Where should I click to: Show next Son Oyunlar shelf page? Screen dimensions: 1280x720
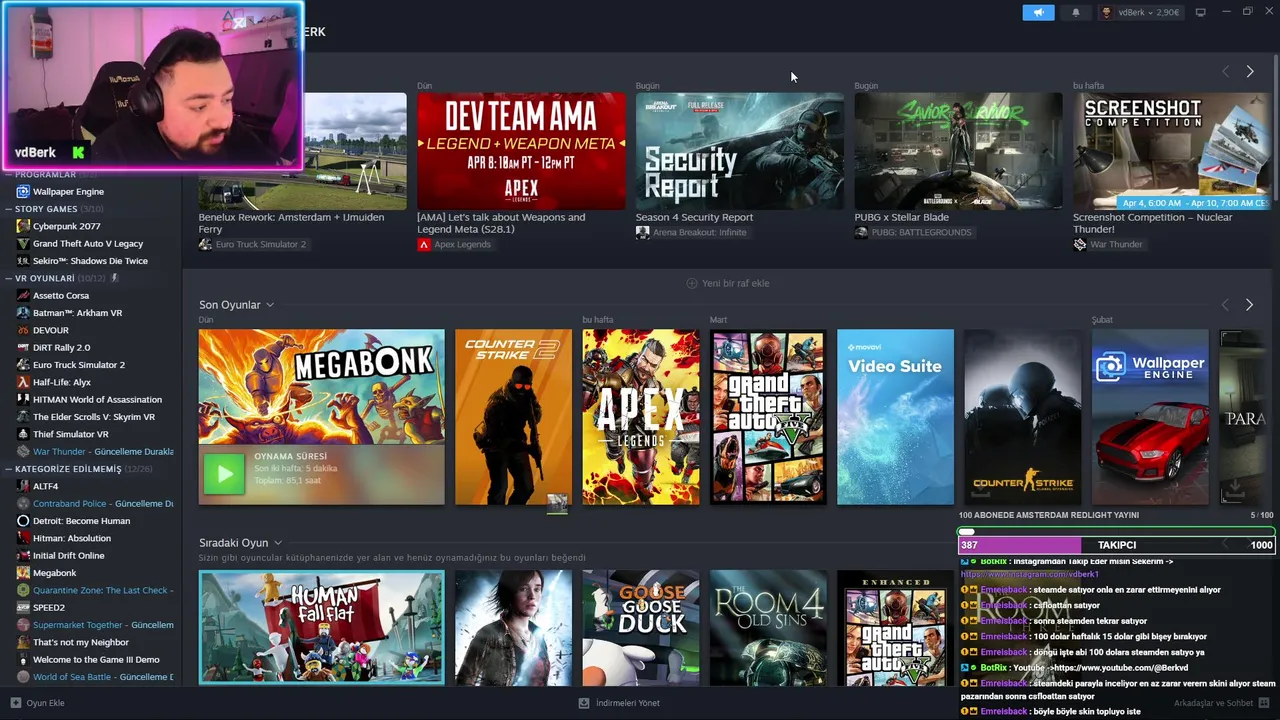[x=1249, y=304]
